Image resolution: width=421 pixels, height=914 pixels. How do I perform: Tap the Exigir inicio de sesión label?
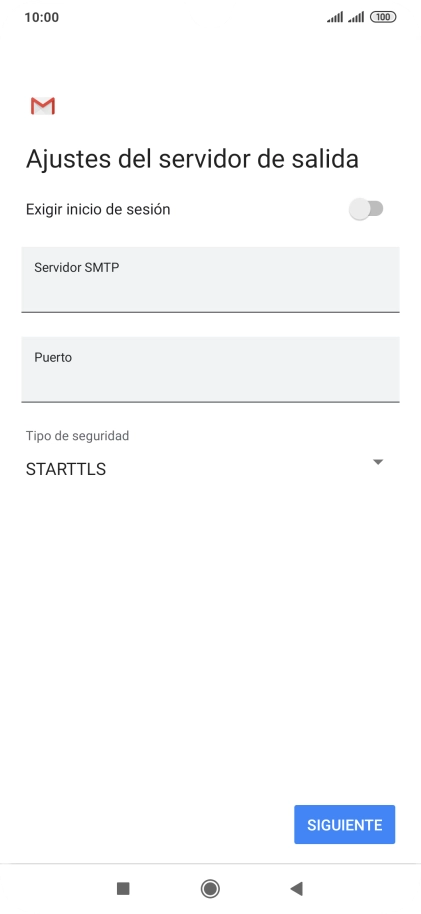(98, 209)
